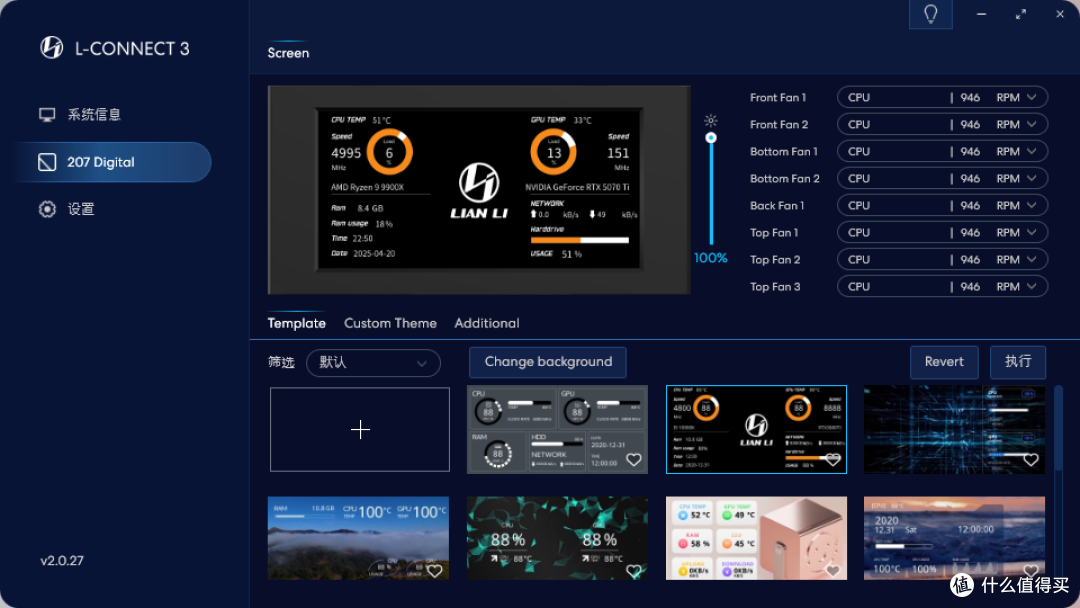Click the 100% brightness value
Viewport: 1080px width, 608px height.
click(x=711, y=258)
